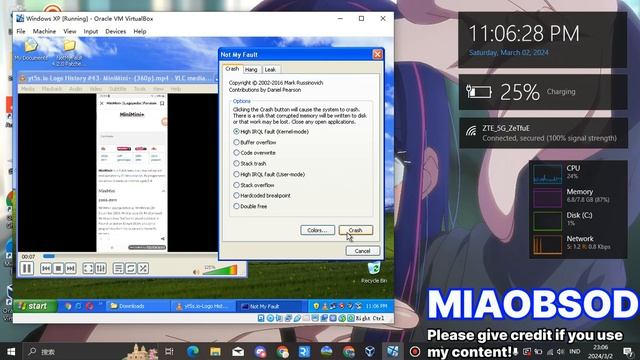
Task: Click VLC cone icon in XP tray
Action: (x=324, y=306)
